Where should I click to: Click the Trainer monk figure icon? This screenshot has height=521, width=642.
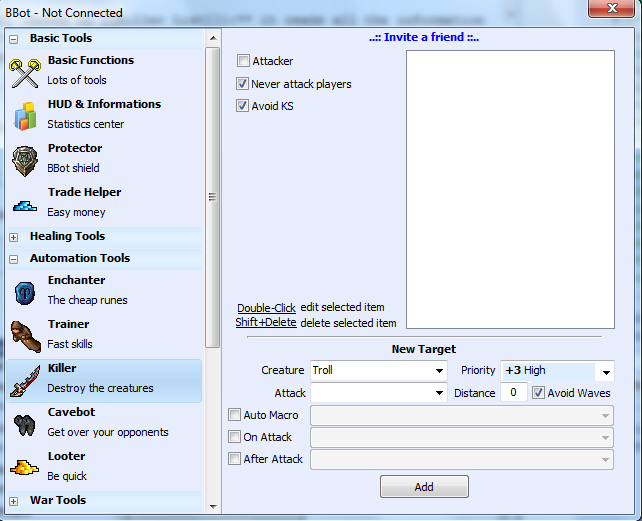coord(25,337)
